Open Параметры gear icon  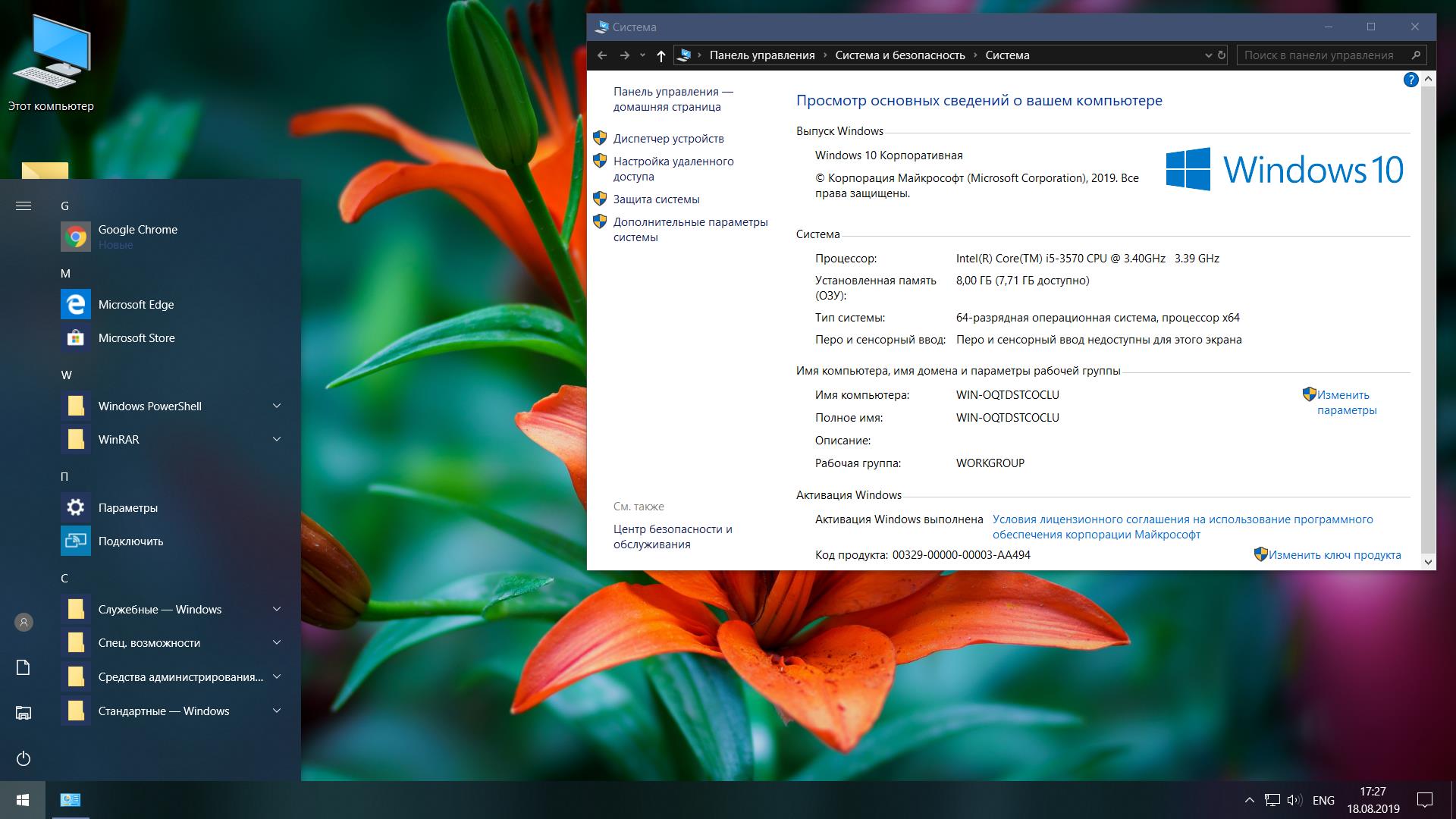coord(76,507)
